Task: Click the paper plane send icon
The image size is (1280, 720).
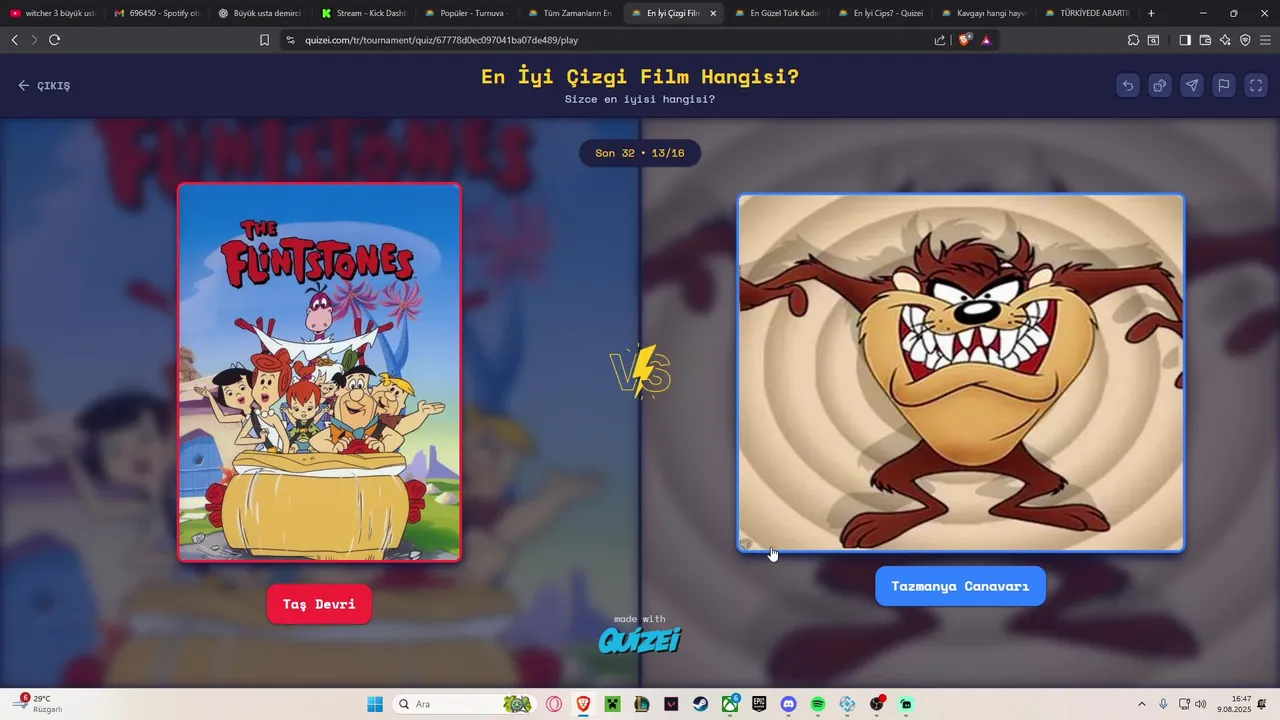Action: 1192,85
